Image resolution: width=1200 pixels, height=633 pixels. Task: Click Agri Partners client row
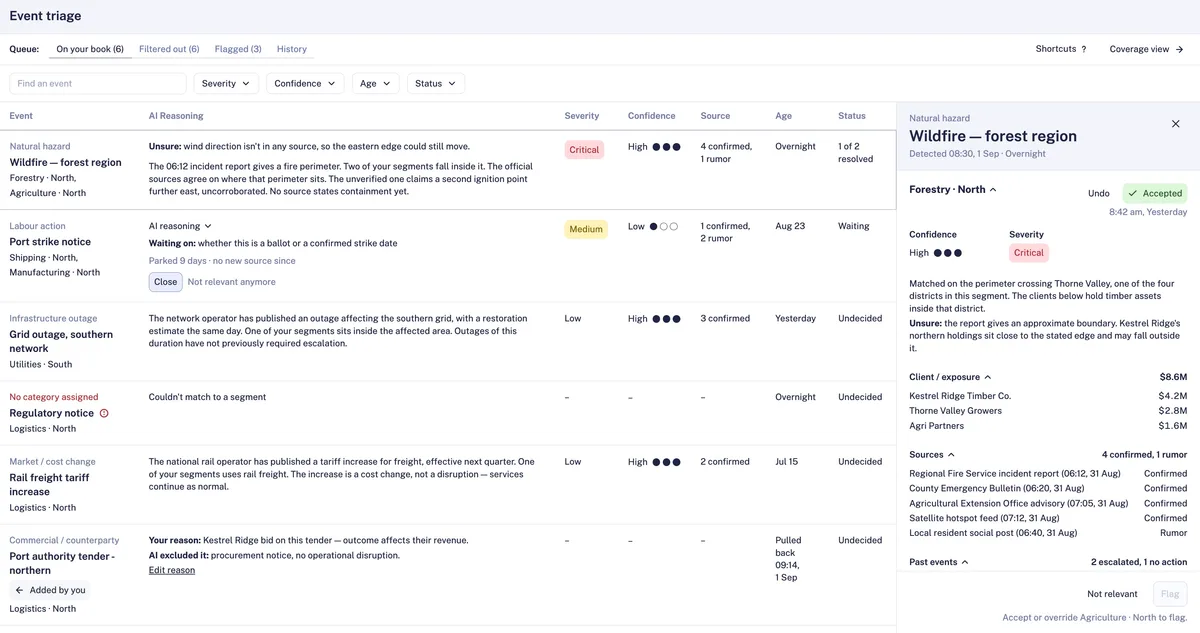pyautogui.click(x=1048, y=426)
